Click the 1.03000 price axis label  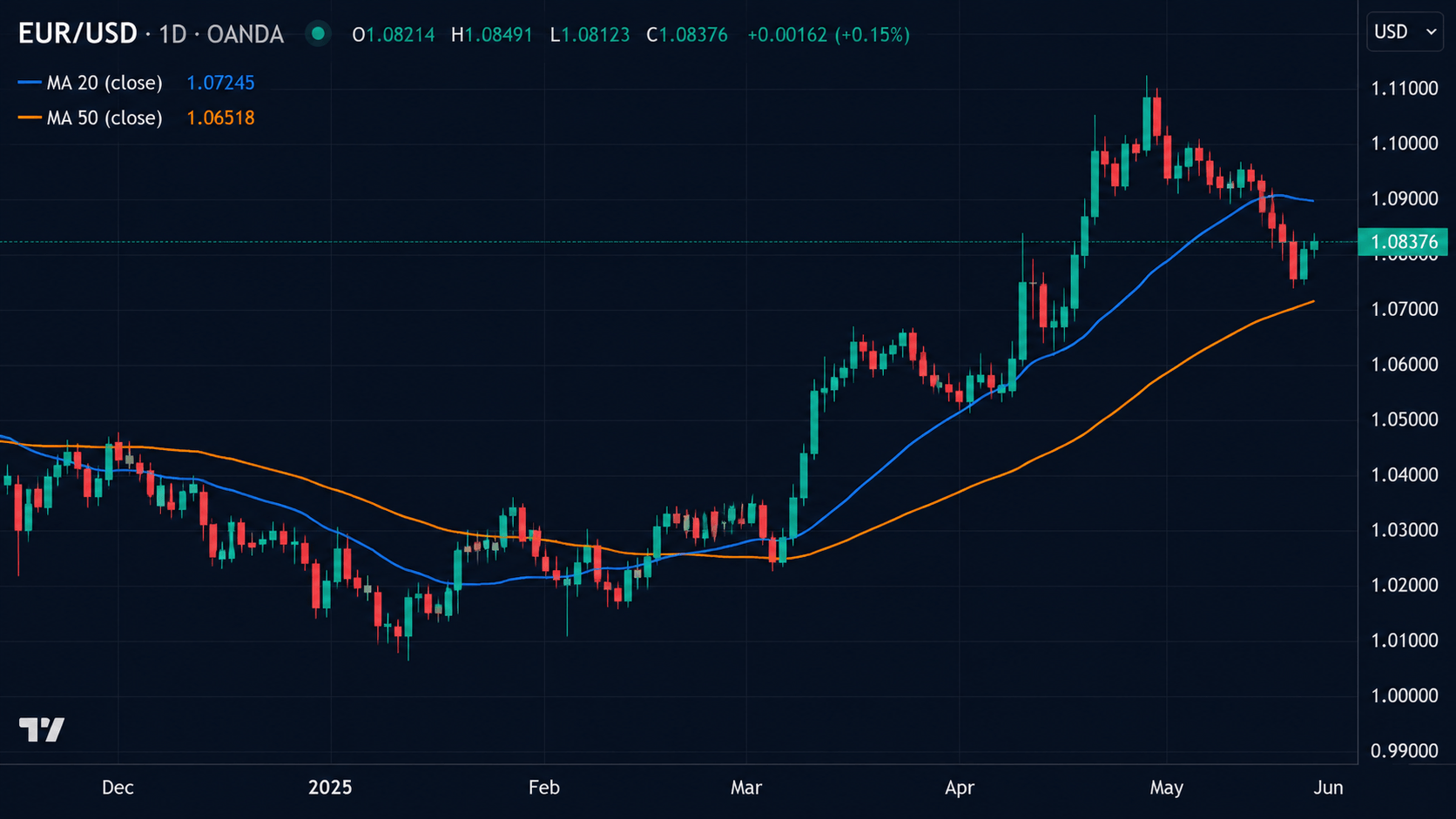pos(1405,530)
